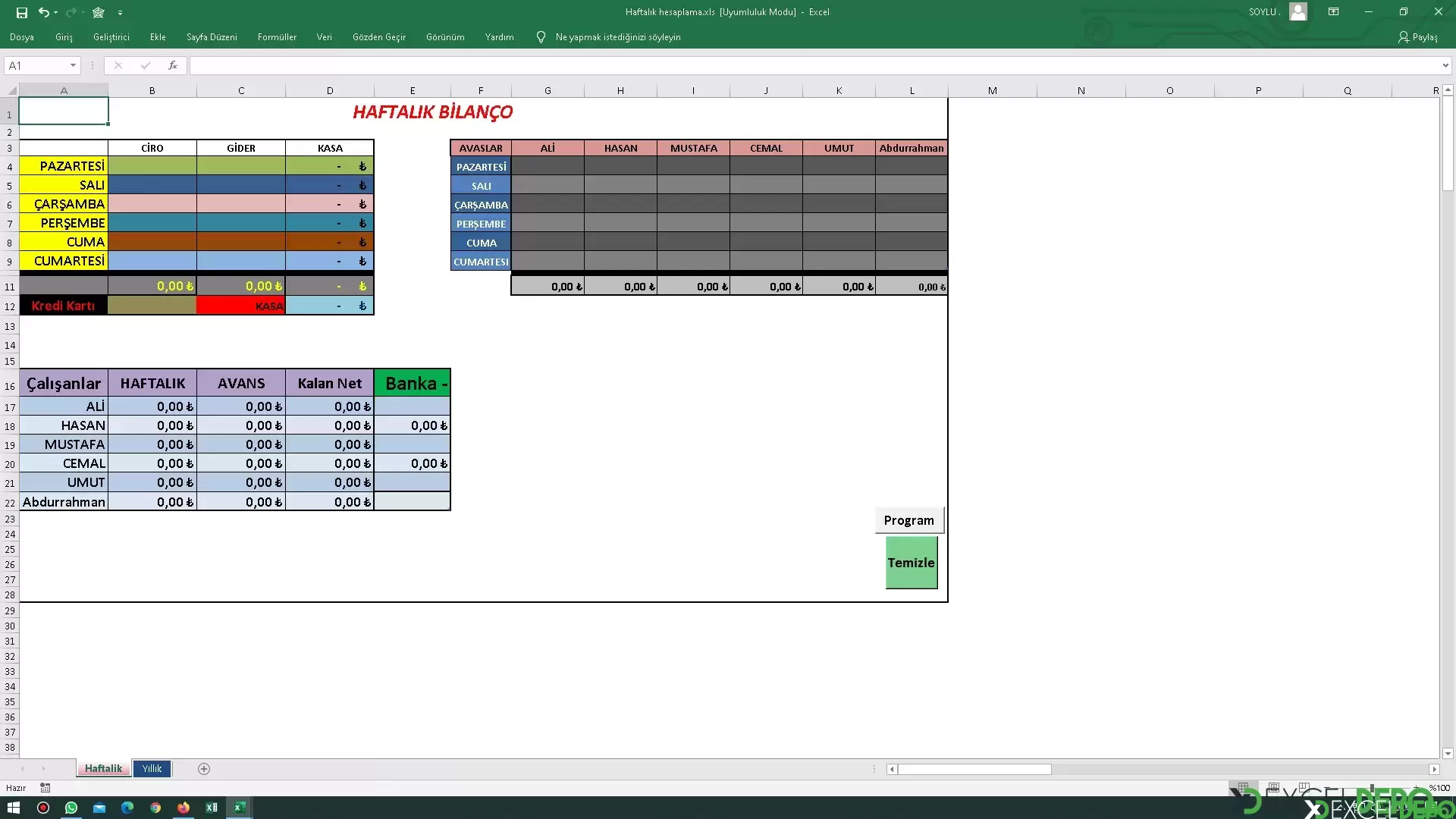Click the previous sheet navigation arrow
This screenshot has height=819, width=1456.
[22, 769]
